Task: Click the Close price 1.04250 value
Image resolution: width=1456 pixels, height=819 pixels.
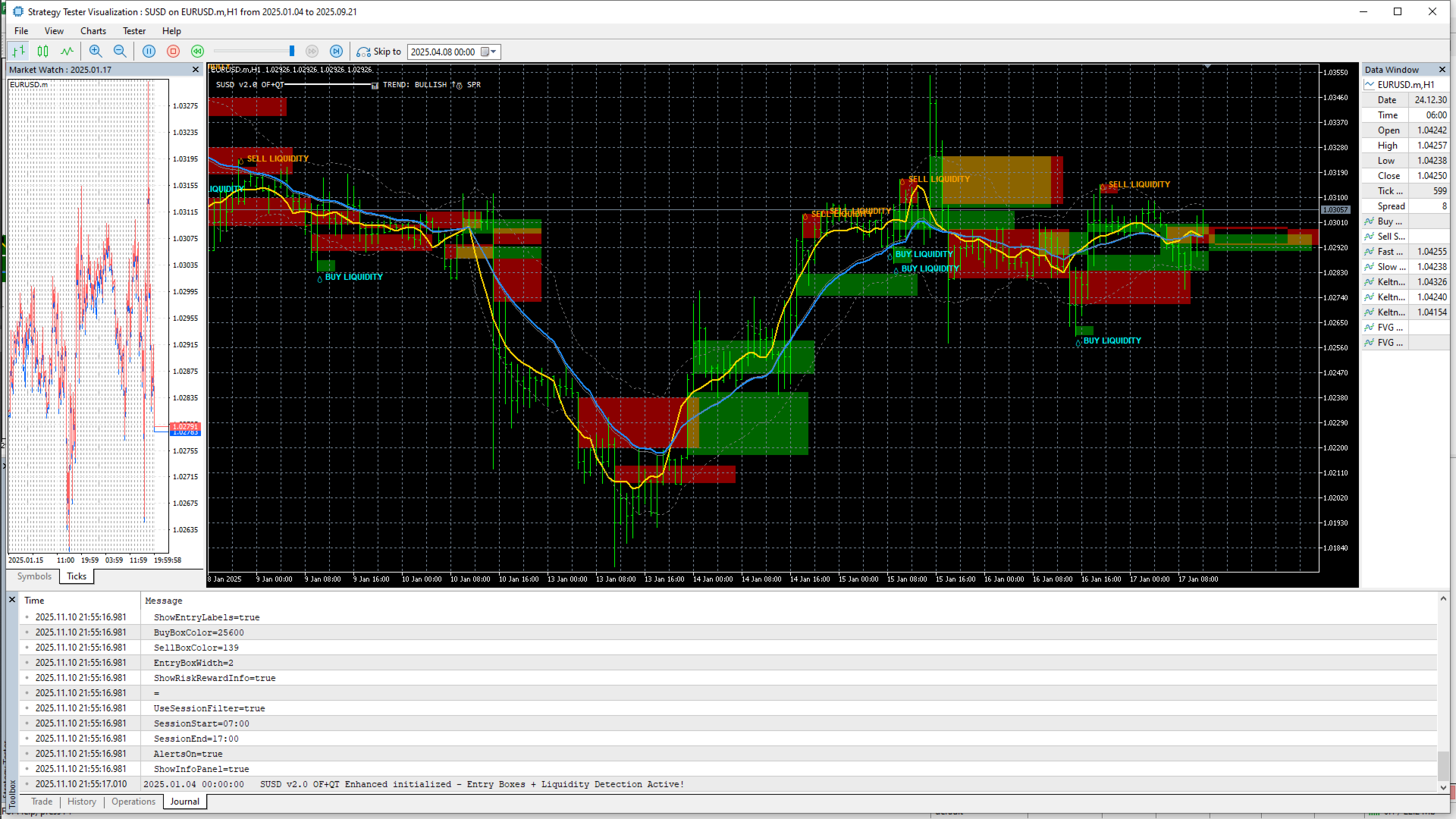Action: (x=1432, y=176)
